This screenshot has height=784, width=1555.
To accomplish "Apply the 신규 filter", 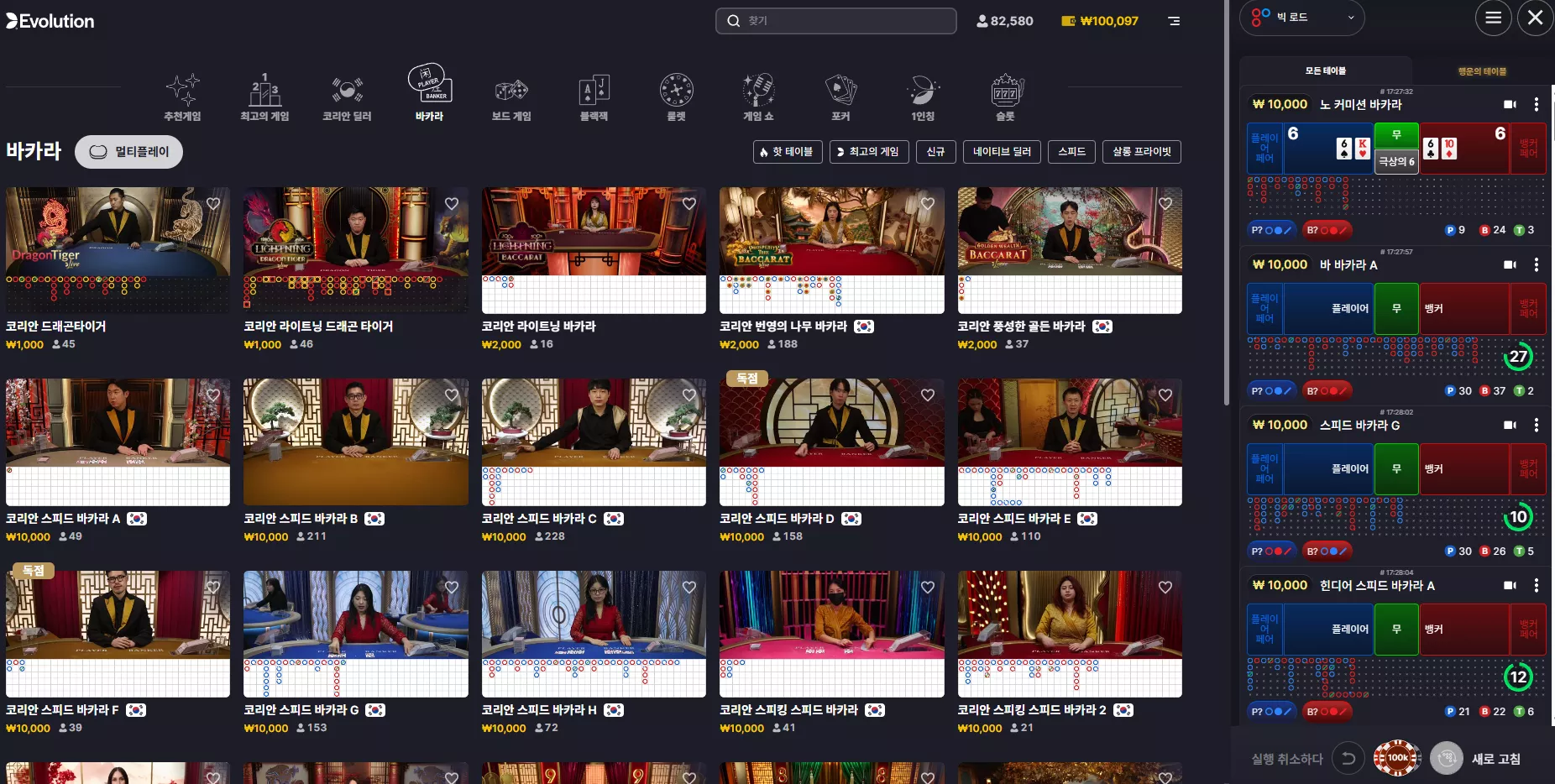I will coord(935,152).
